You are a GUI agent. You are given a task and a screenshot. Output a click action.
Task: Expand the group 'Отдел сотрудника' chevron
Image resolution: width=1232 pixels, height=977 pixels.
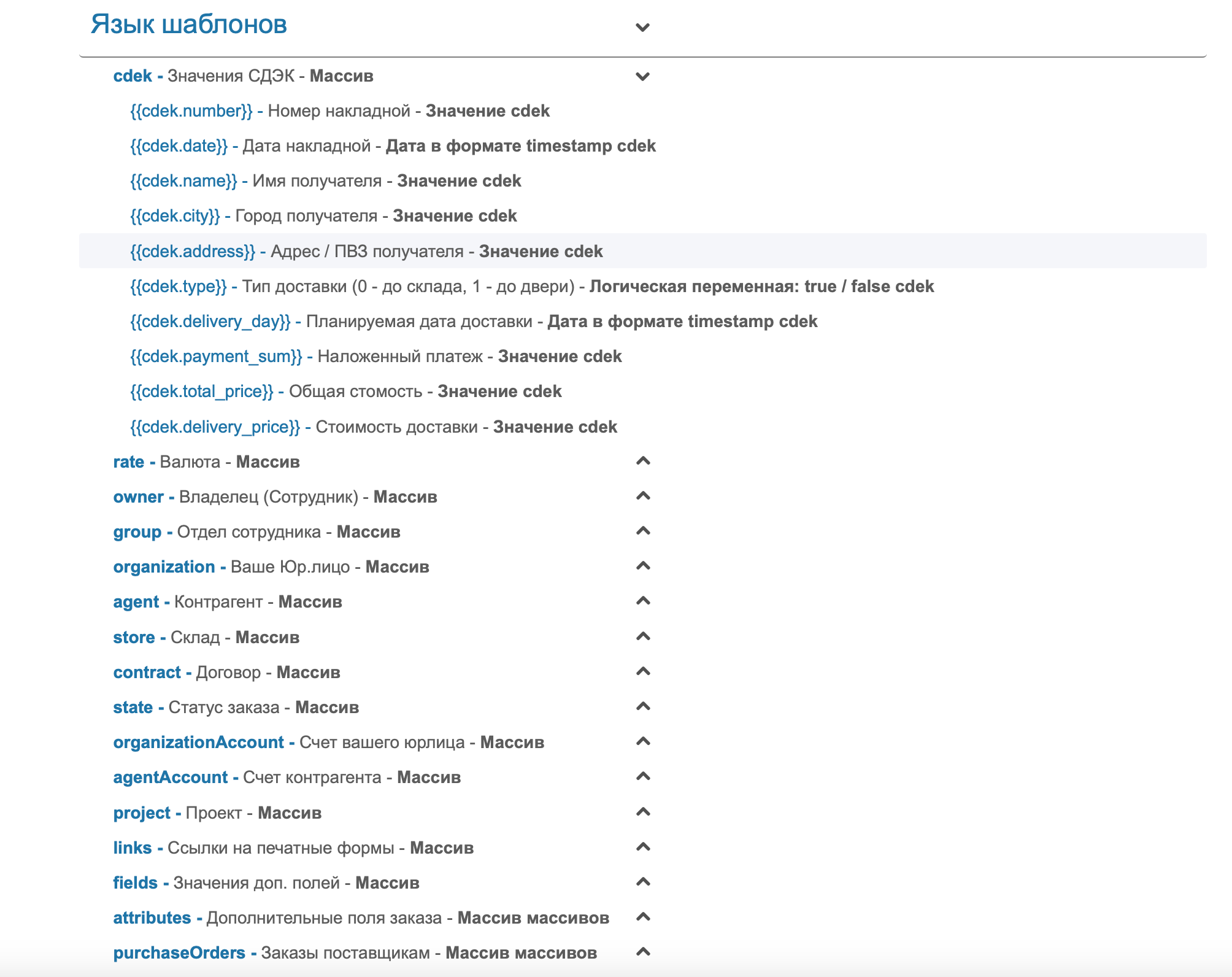click(642, 531)
